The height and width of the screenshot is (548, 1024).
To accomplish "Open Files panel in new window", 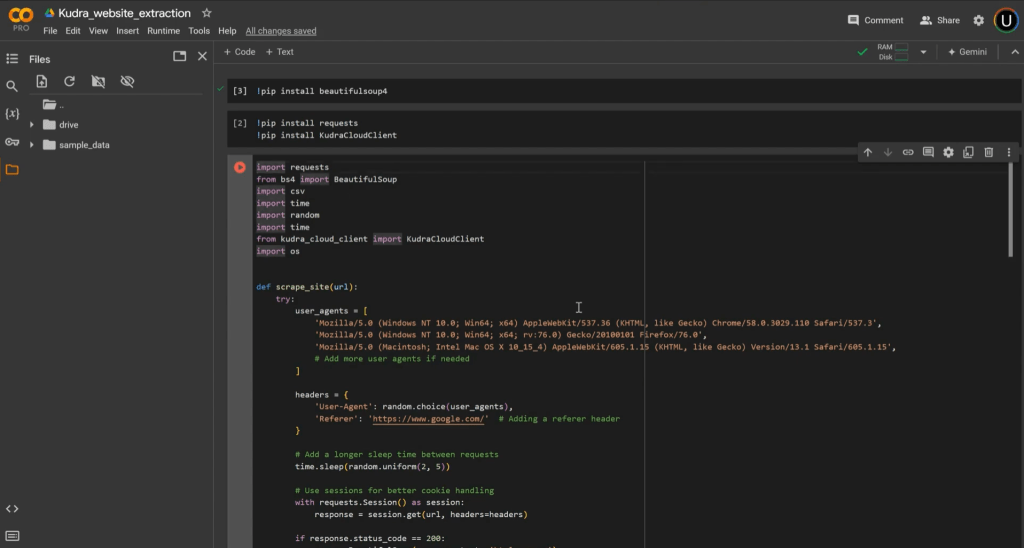I will (x=180, y=56).
